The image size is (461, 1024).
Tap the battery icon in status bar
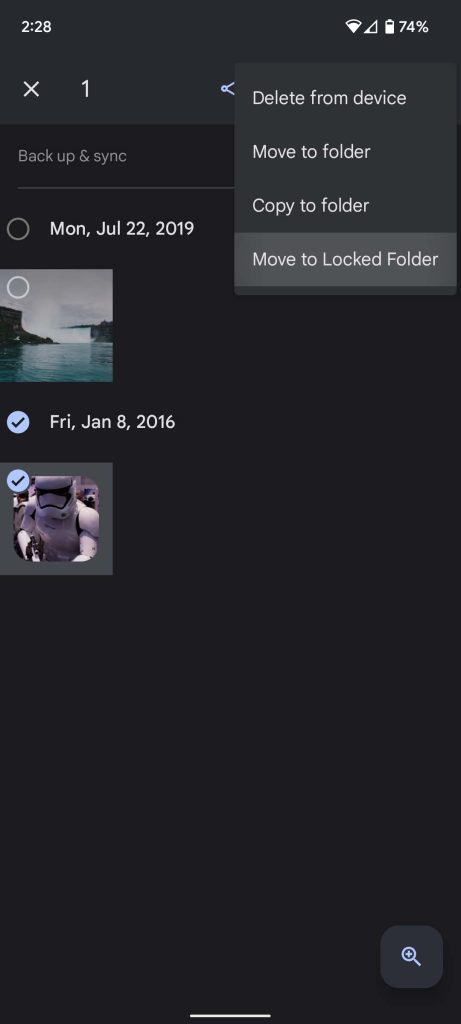click(390, 27)
